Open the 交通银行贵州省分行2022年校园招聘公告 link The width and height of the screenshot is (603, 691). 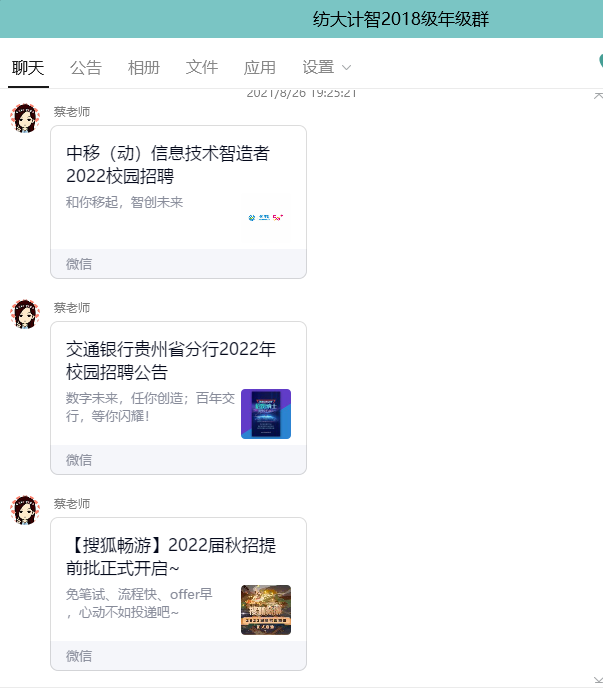pos(171,361)
